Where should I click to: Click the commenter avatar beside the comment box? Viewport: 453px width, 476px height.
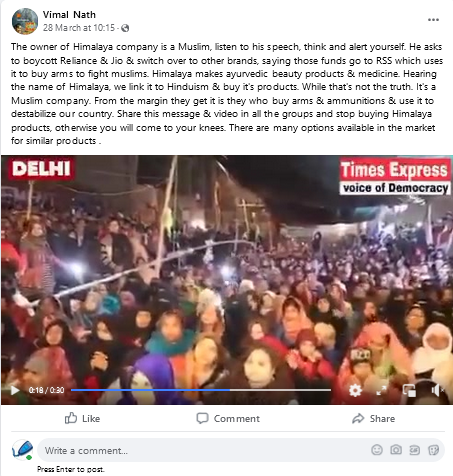(23, 450)
